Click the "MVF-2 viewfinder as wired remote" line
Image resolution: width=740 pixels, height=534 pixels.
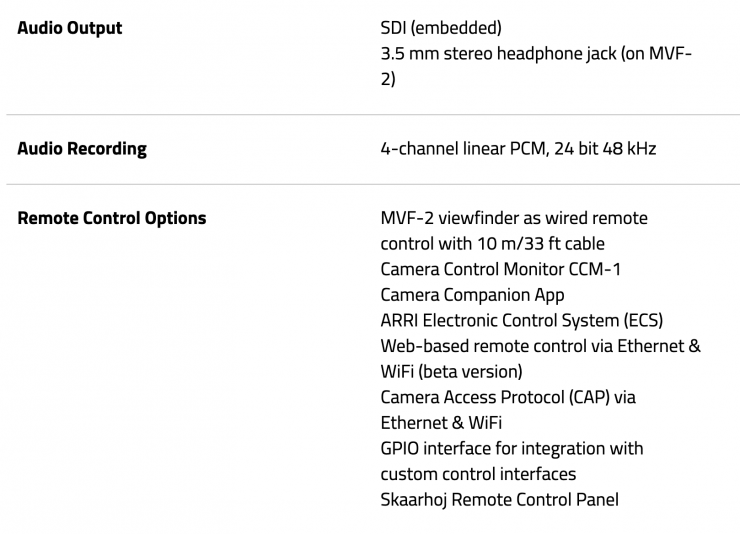(514, 218)
